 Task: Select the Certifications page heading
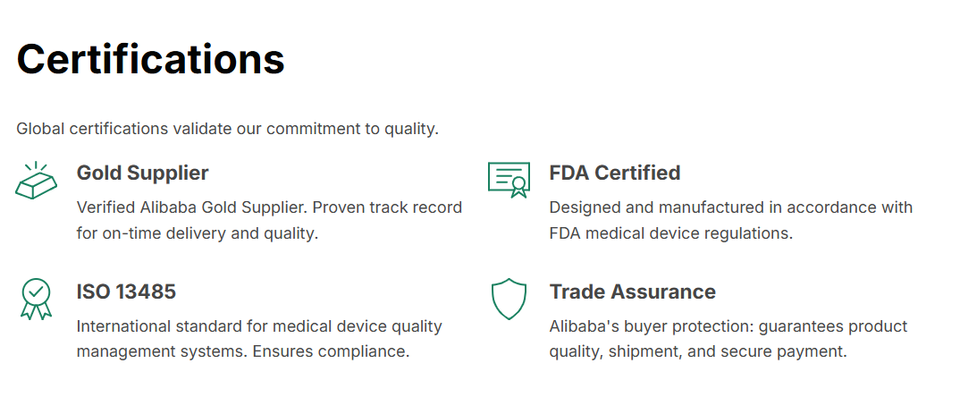click(x=151, y=59)
